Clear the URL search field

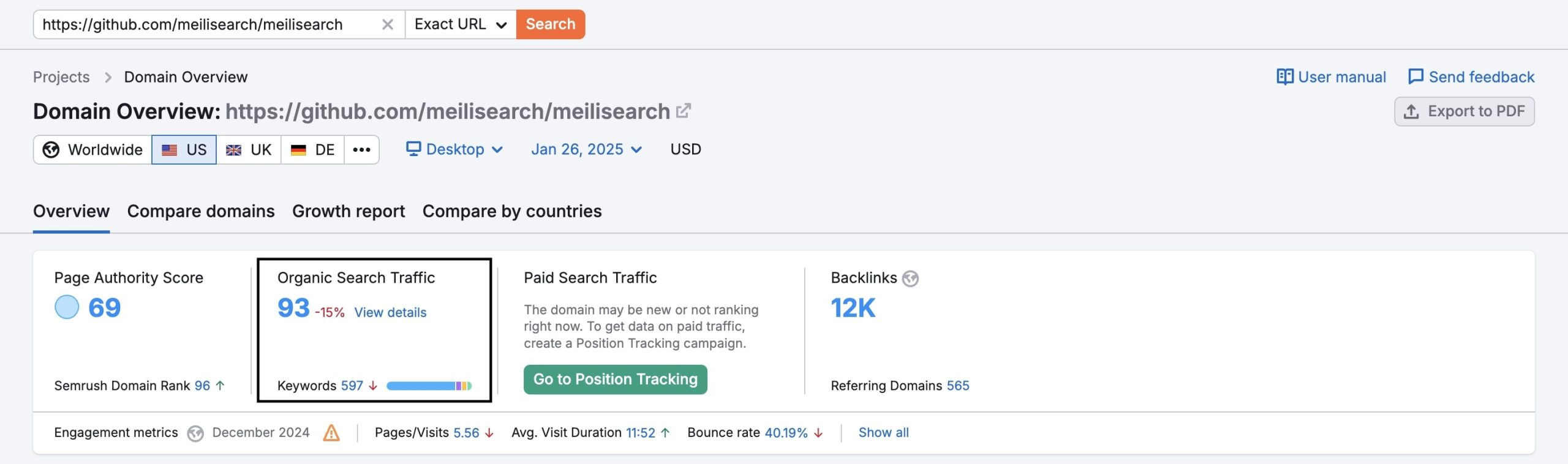[x=387, y=24]
